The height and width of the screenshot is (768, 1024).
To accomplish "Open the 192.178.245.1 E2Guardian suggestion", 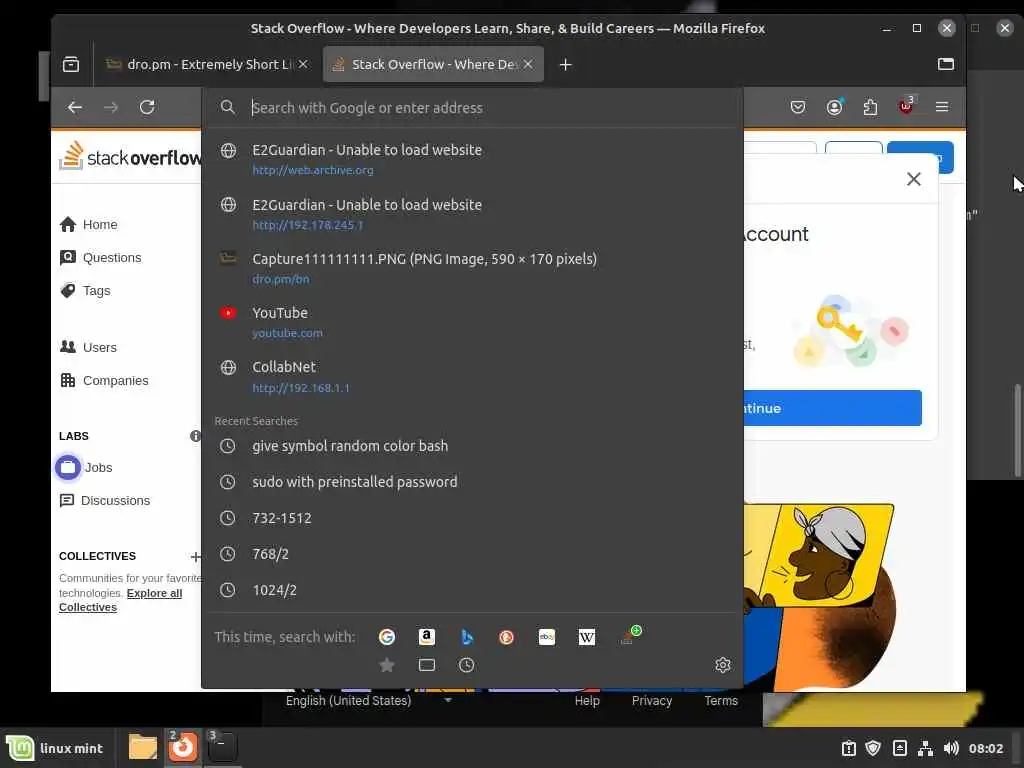I will click(472, 214).
